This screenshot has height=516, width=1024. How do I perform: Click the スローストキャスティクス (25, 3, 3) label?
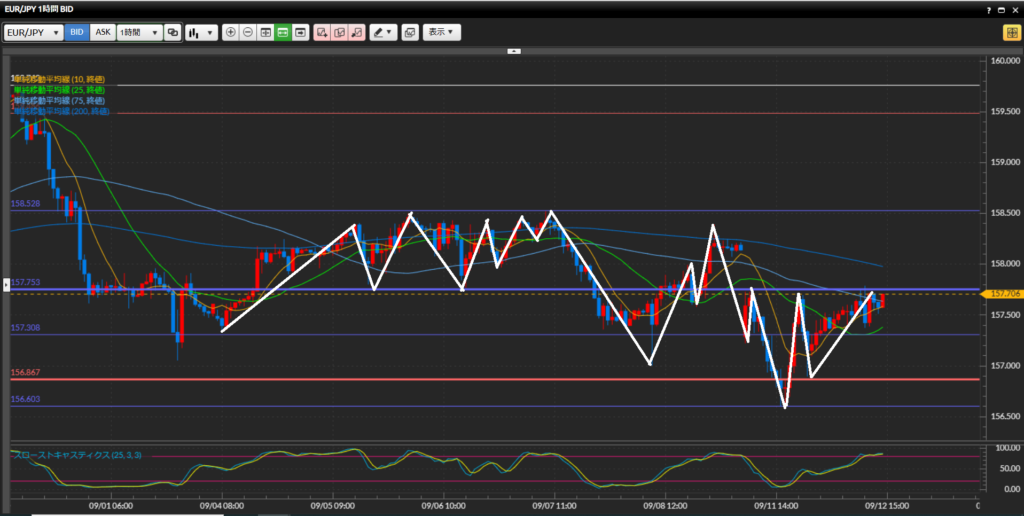pyautogui.click(x=77, y=455)
